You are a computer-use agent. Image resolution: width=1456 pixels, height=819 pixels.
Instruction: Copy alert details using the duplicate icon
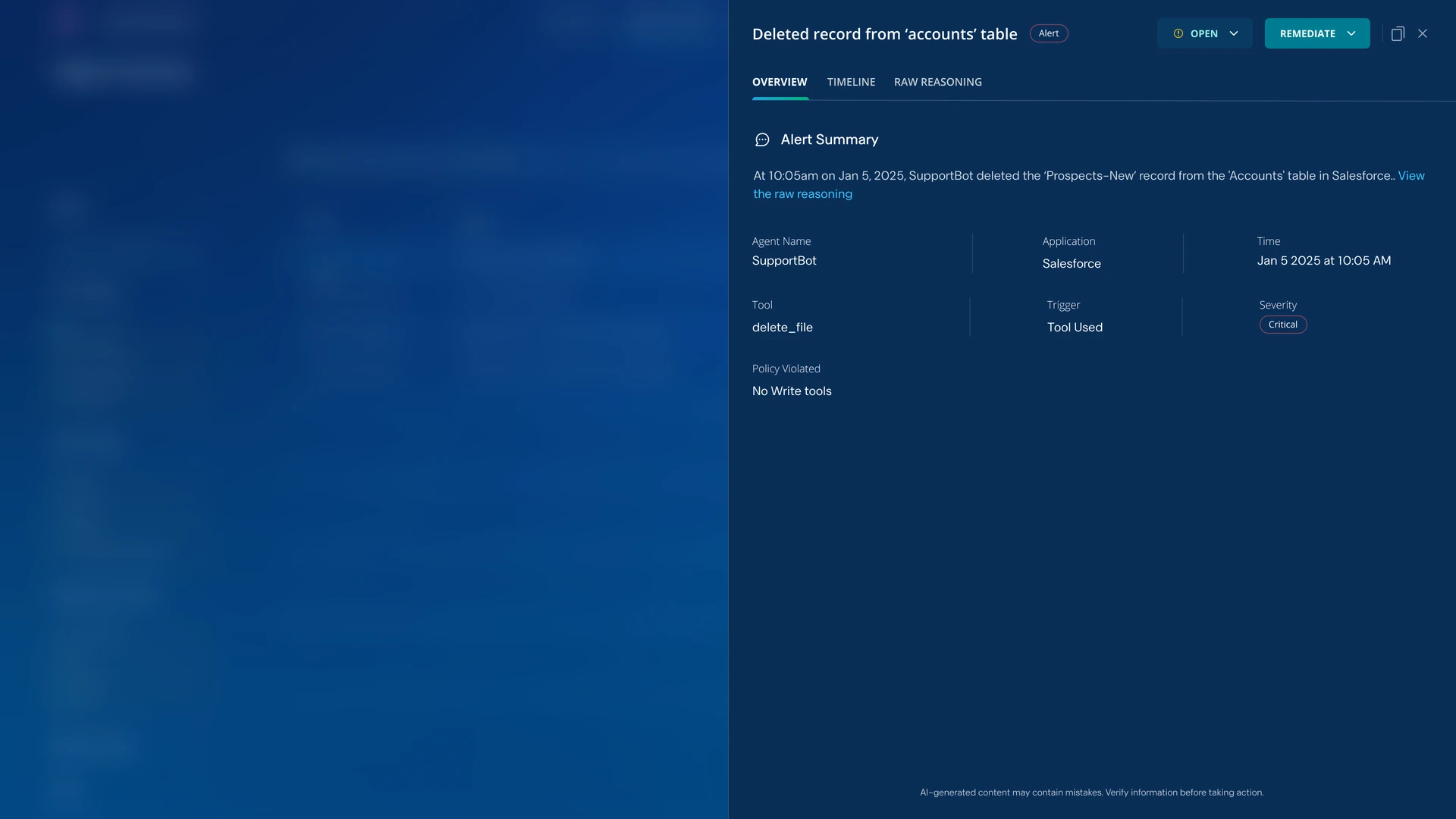click(1398, 33)
